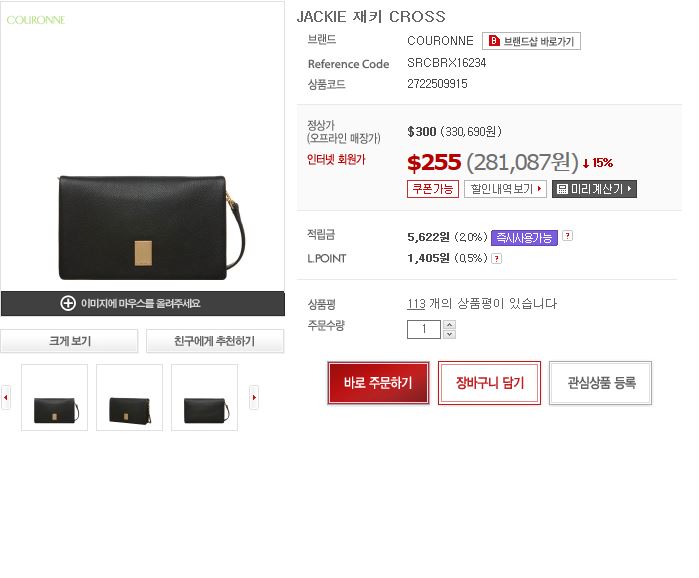Click the order quantity input field
This screenshot has width=699, height=578.
point(424,329)
